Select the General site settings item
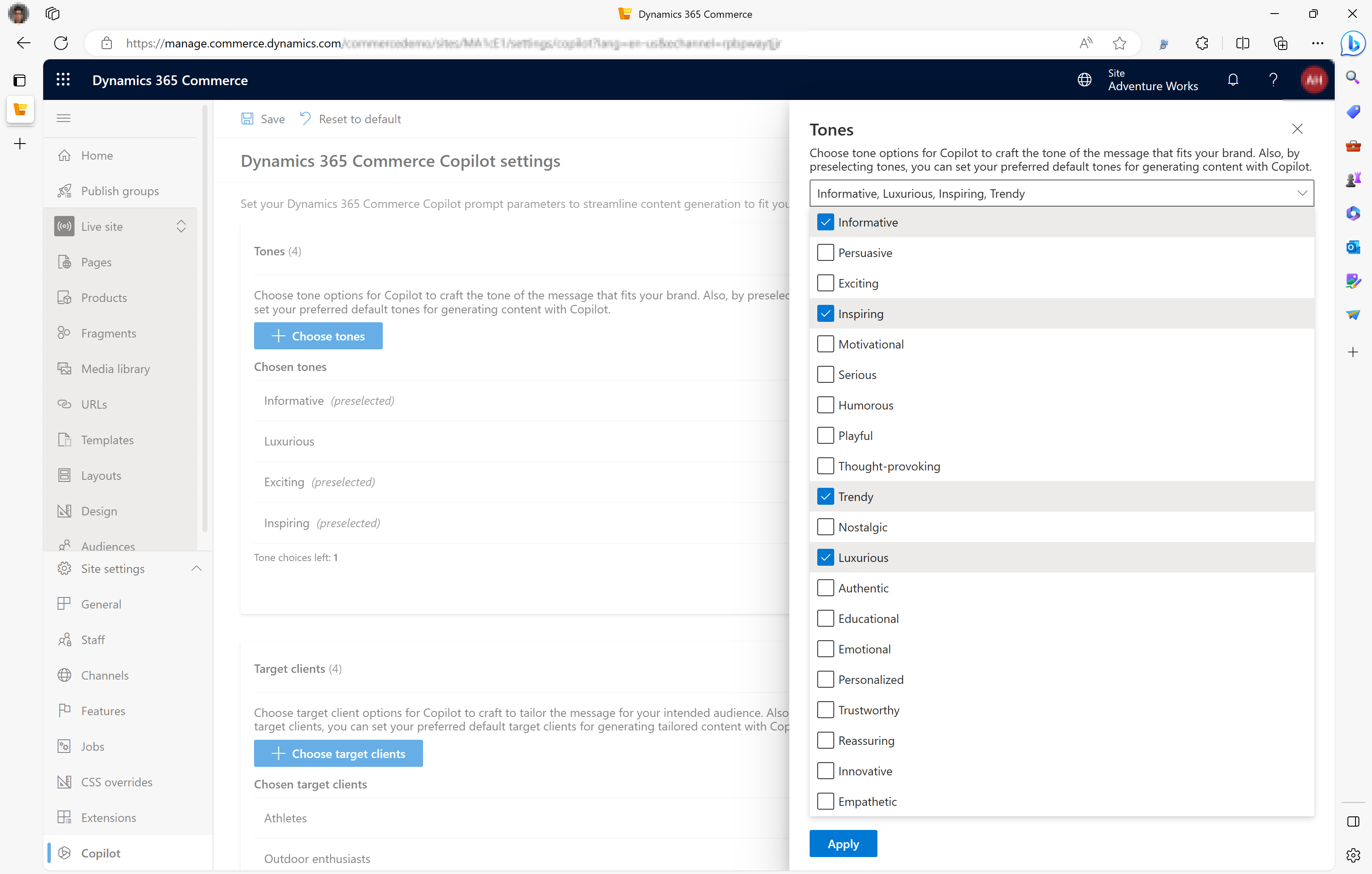The image size is (1372, 874). [101, 603]
